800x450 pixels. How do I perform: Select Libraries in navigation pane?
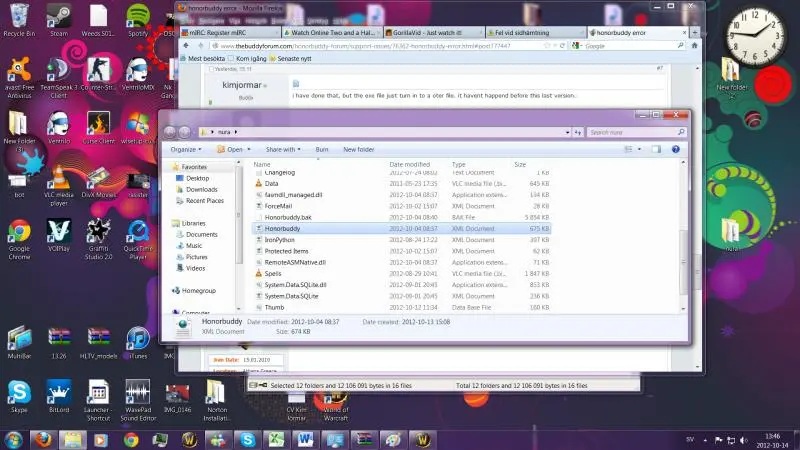click(x=193, y=223)
